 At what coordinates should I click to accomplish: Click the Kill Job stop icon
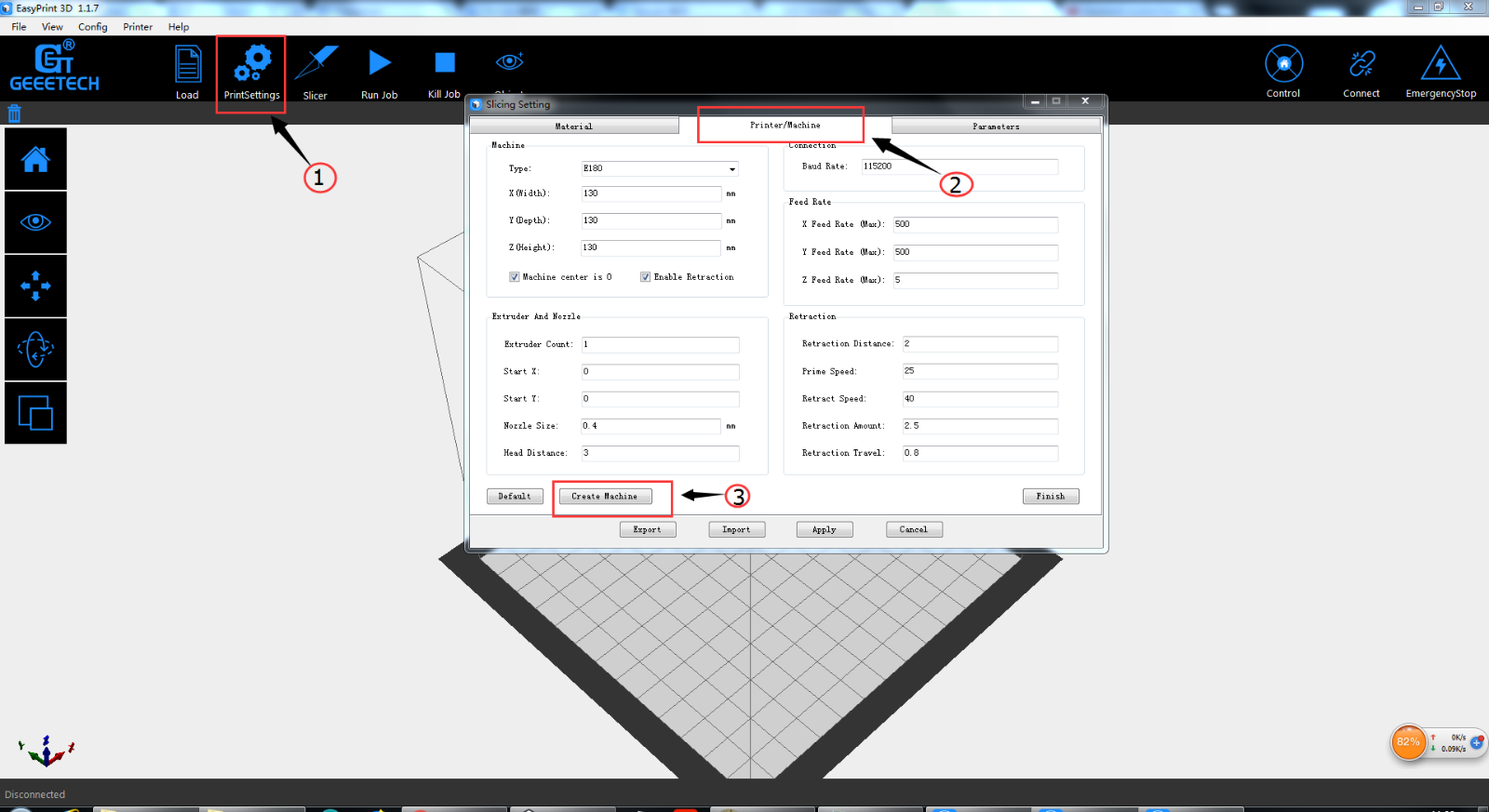coord(445,63)
